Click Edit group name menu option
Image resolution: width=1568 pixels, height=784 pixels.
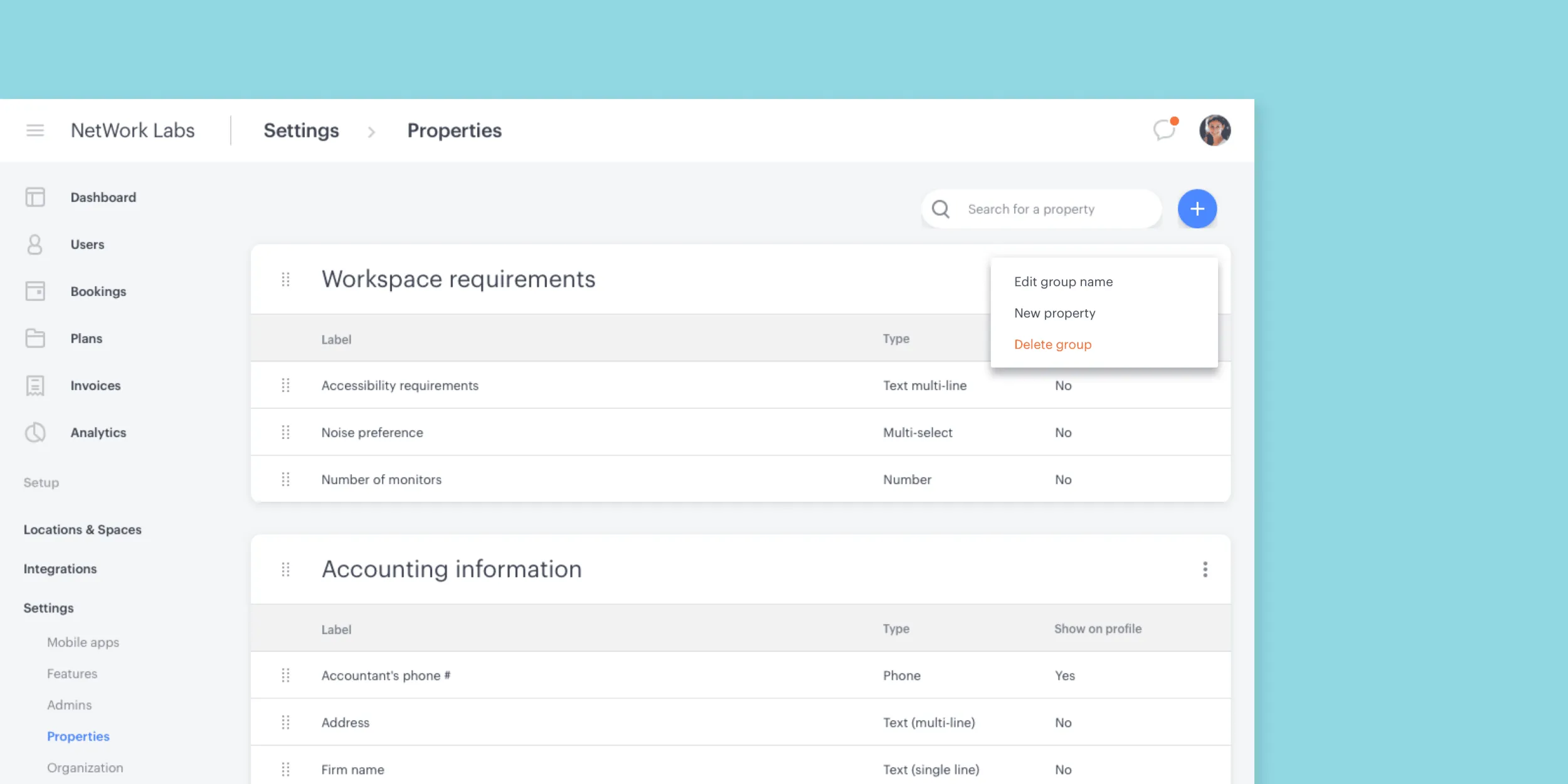click(x=1064, y=281)
